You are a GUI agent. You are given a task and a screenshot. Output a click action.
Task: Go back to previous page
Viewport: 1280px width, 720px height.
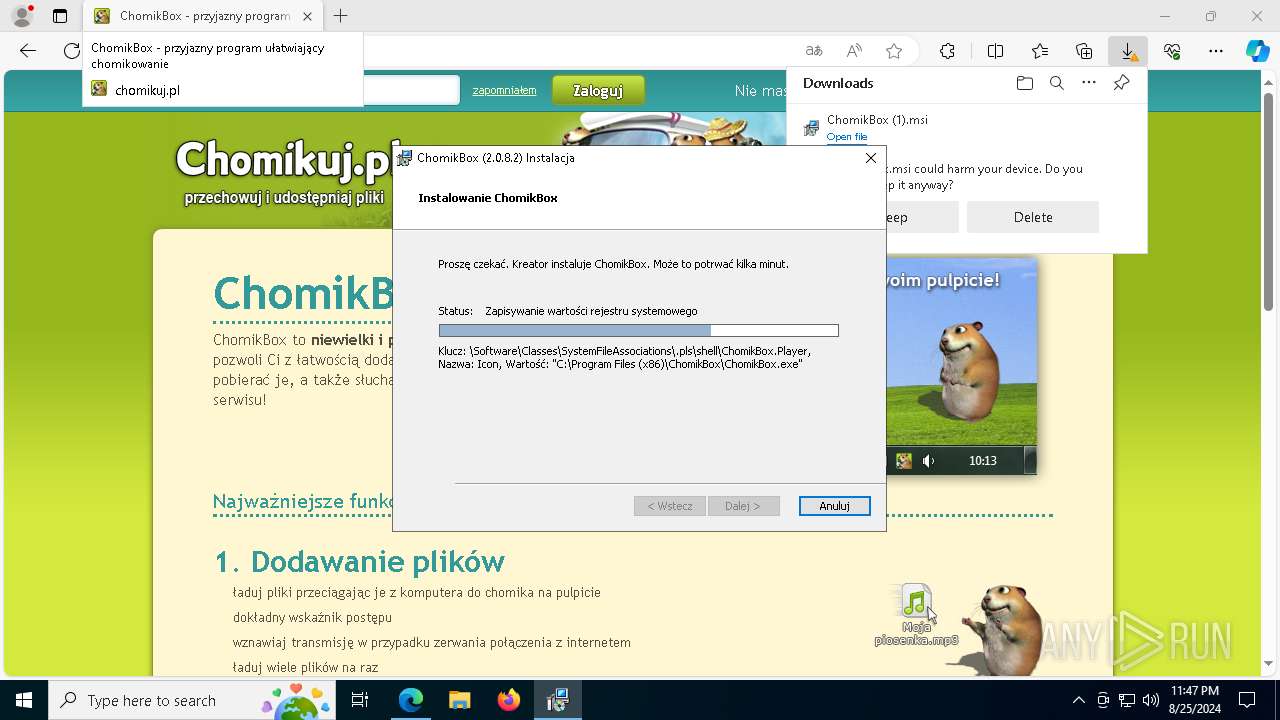pos(28,51)
